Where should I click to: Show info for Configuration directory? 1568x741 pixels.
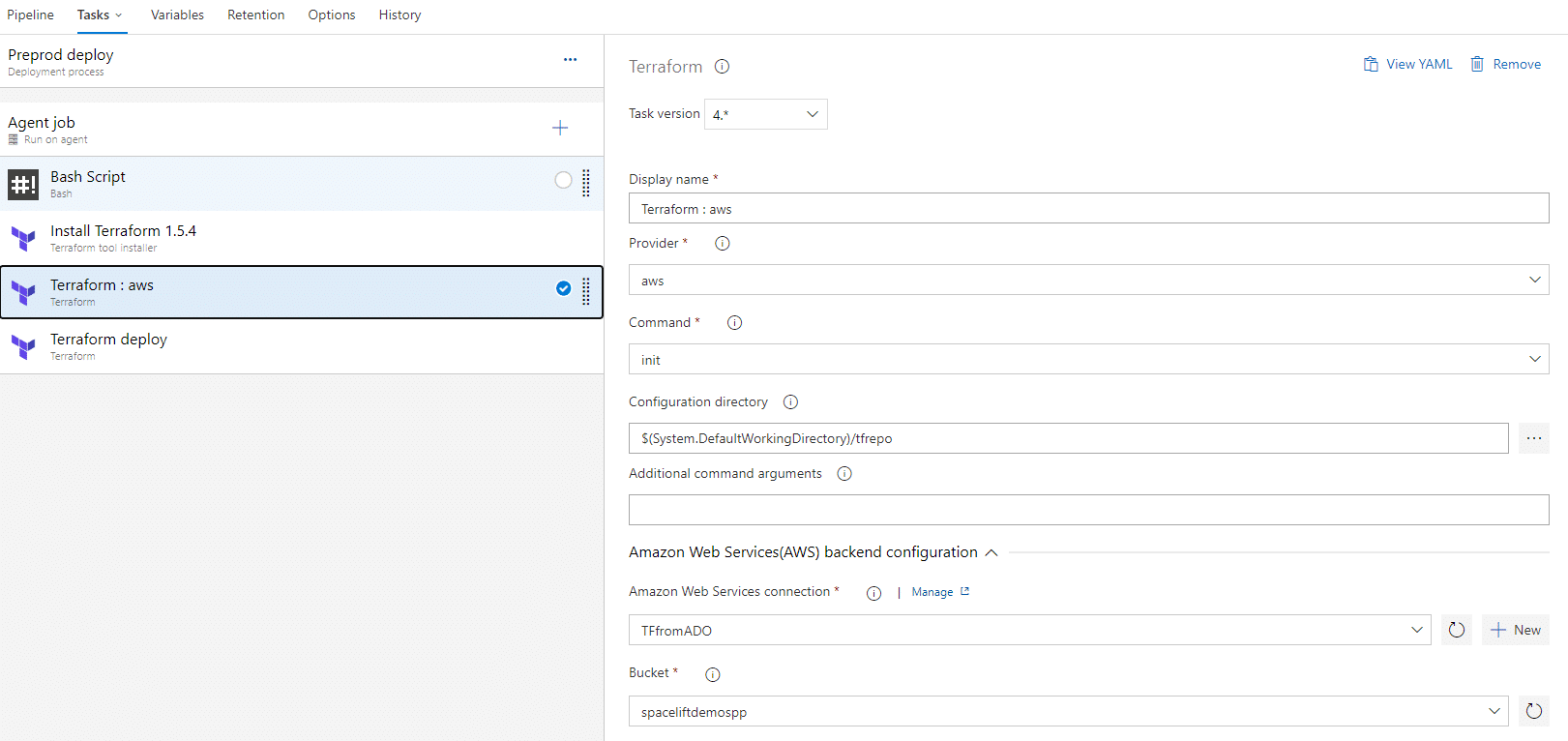click(x=790, y=402)
